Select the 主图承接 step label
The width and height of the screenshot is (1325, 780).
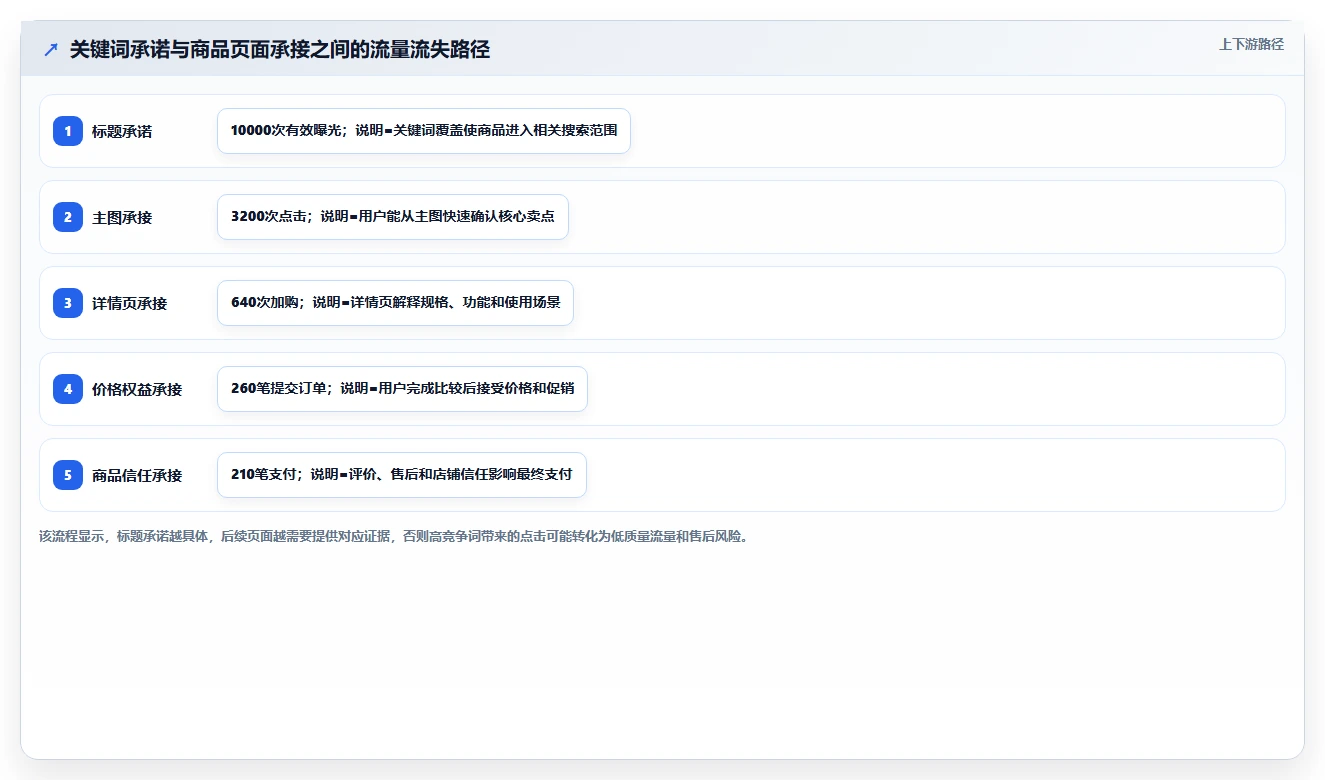click(122, 217)
